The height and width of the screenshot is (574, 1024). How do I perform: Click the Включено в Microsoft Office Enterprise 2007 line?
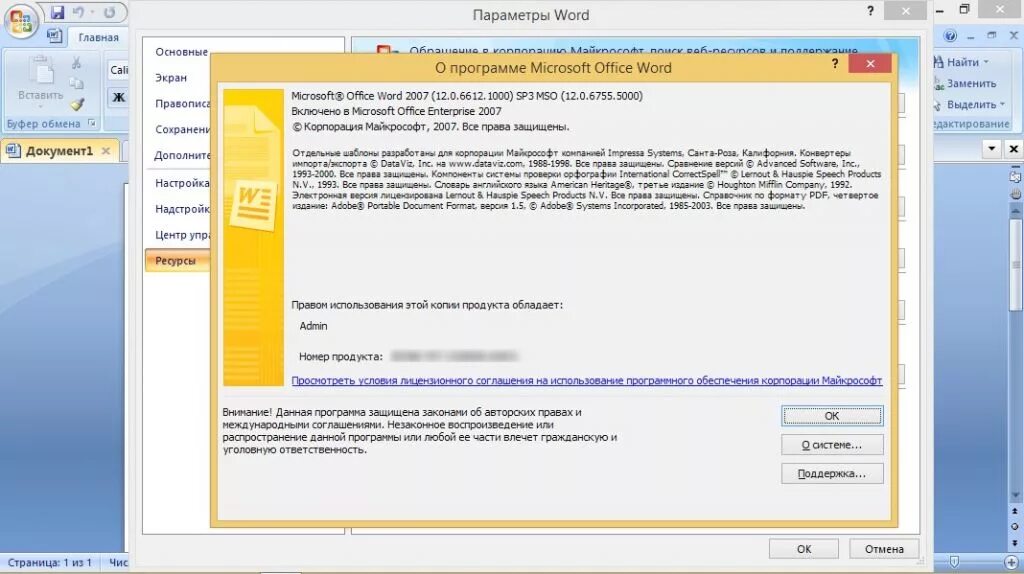[396, 112]
